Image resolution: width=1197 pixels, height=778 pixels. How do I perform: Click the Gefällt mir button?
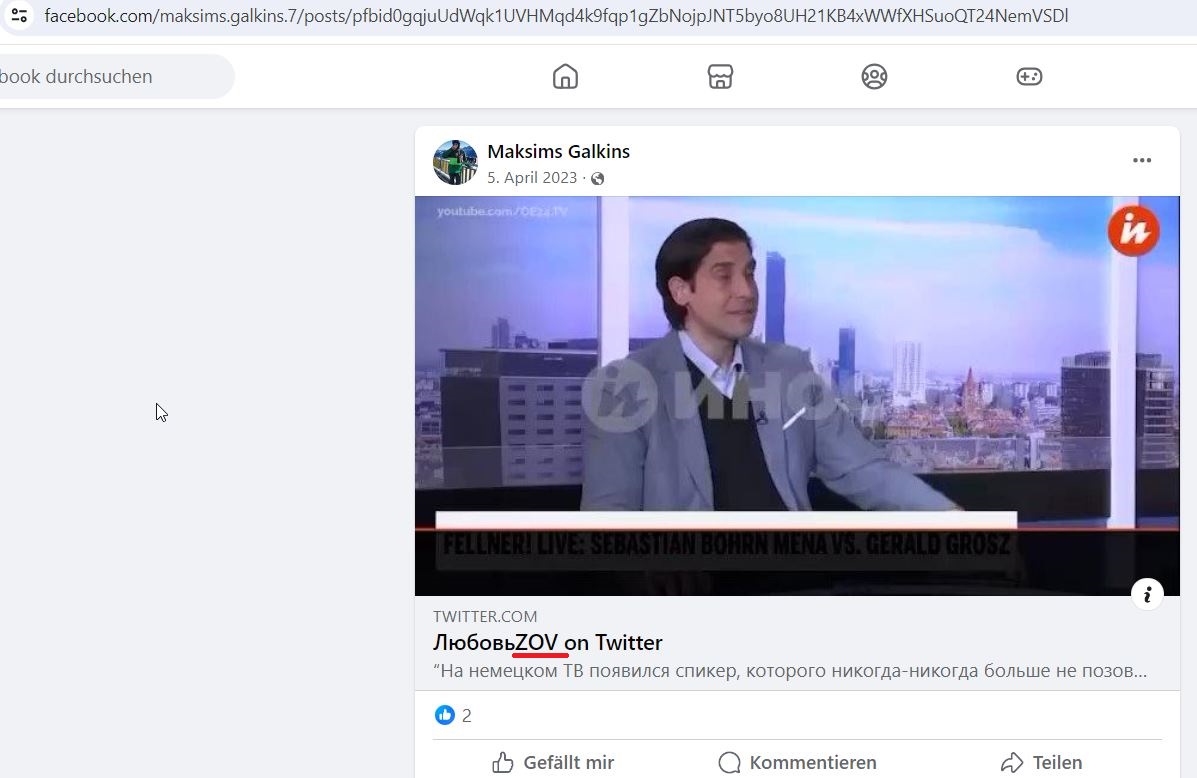pyautogui.click(x=553, y=762)
